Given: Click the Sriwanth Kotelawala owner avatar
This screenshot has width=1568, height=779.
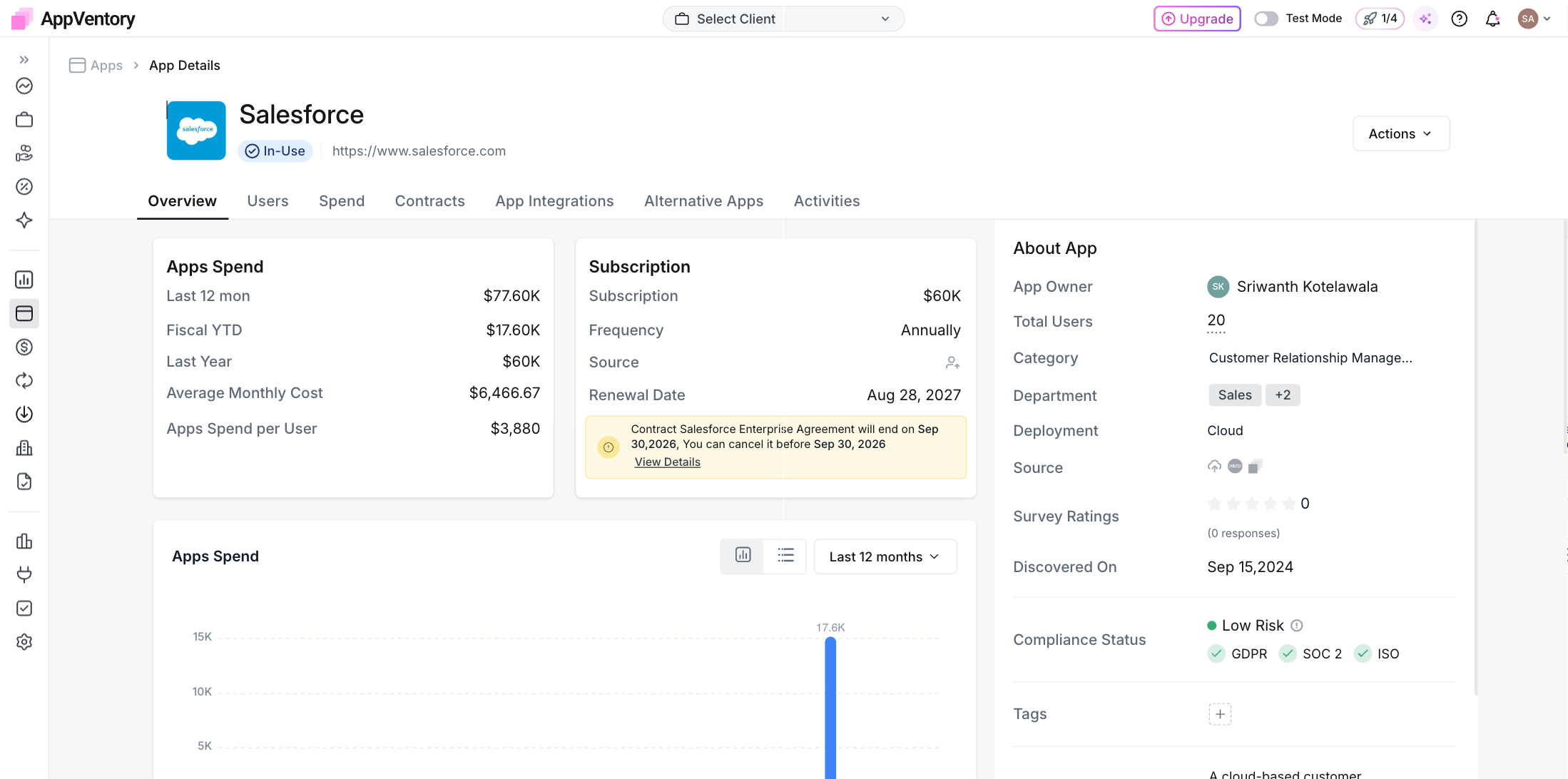Looking at the screenshot, I should click(1218, 287).
